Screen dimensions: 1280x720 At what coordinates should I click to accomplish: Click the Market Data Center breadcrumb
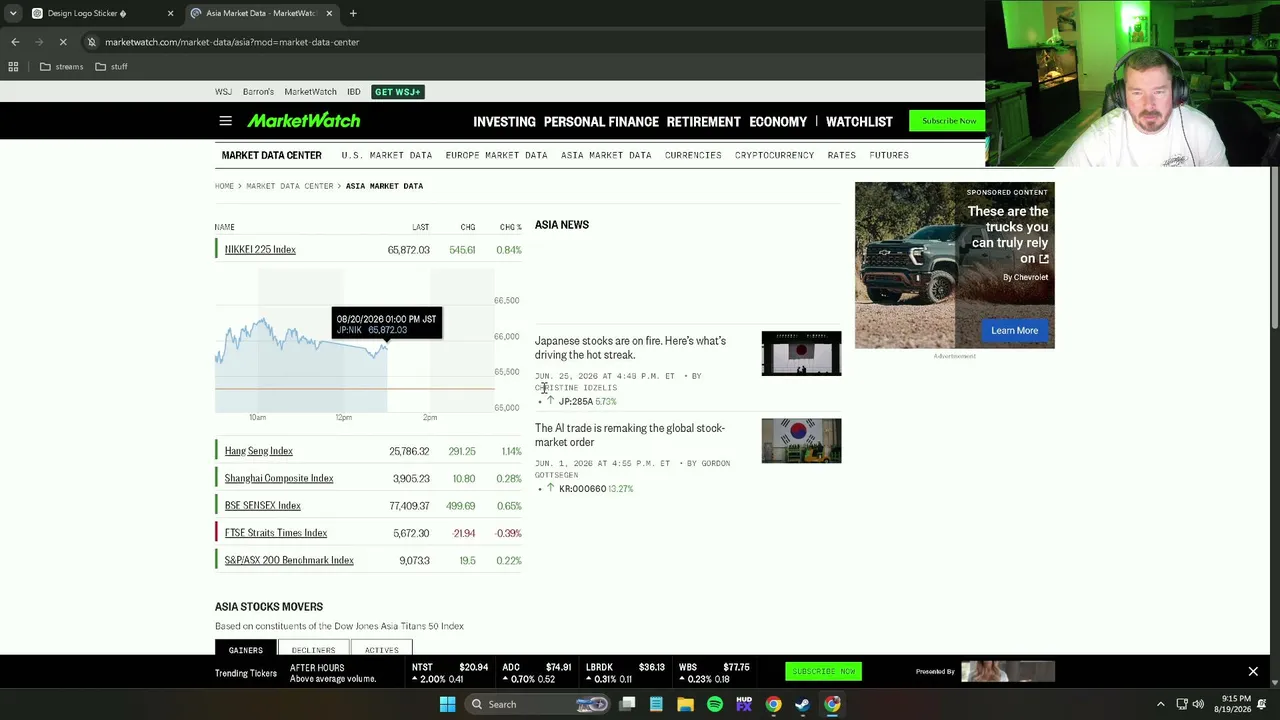(290, 186)
